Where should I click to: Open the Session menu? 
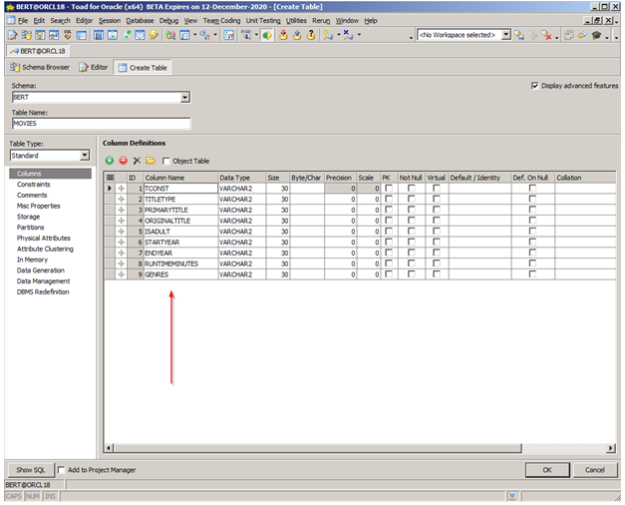coord(110,21)
